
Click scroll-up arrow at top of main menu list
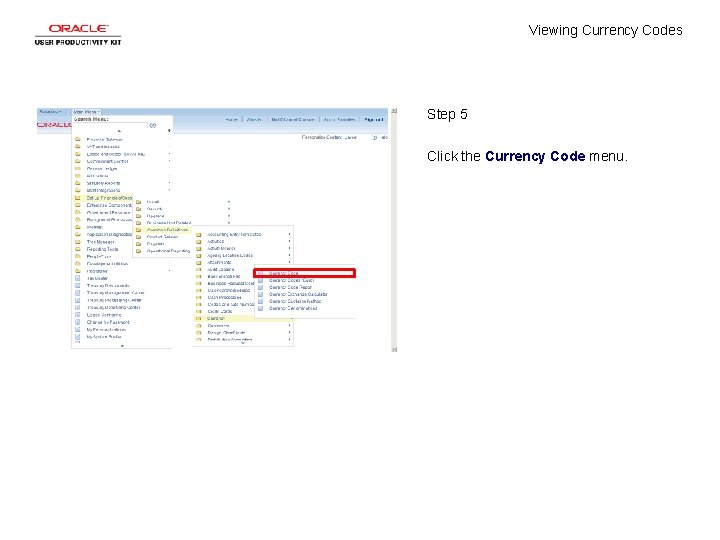point(119,131)
